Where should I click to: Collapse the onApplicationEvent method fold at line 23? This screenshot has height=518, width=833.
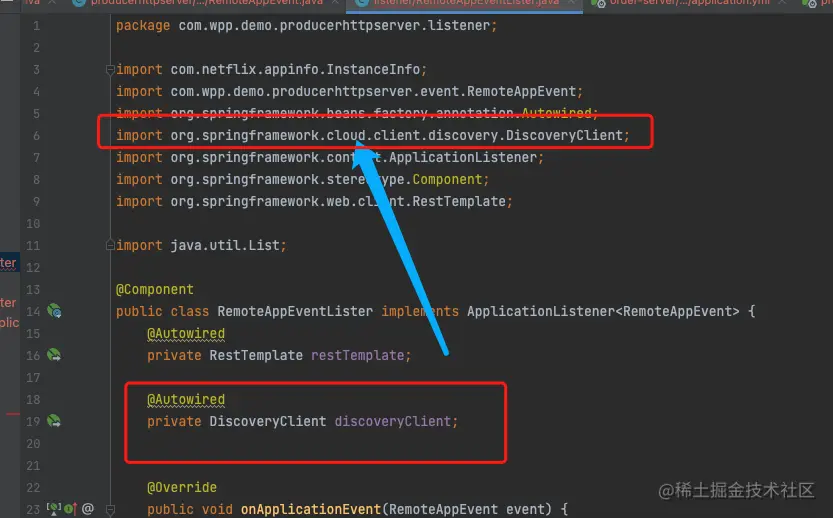point(110,509)
